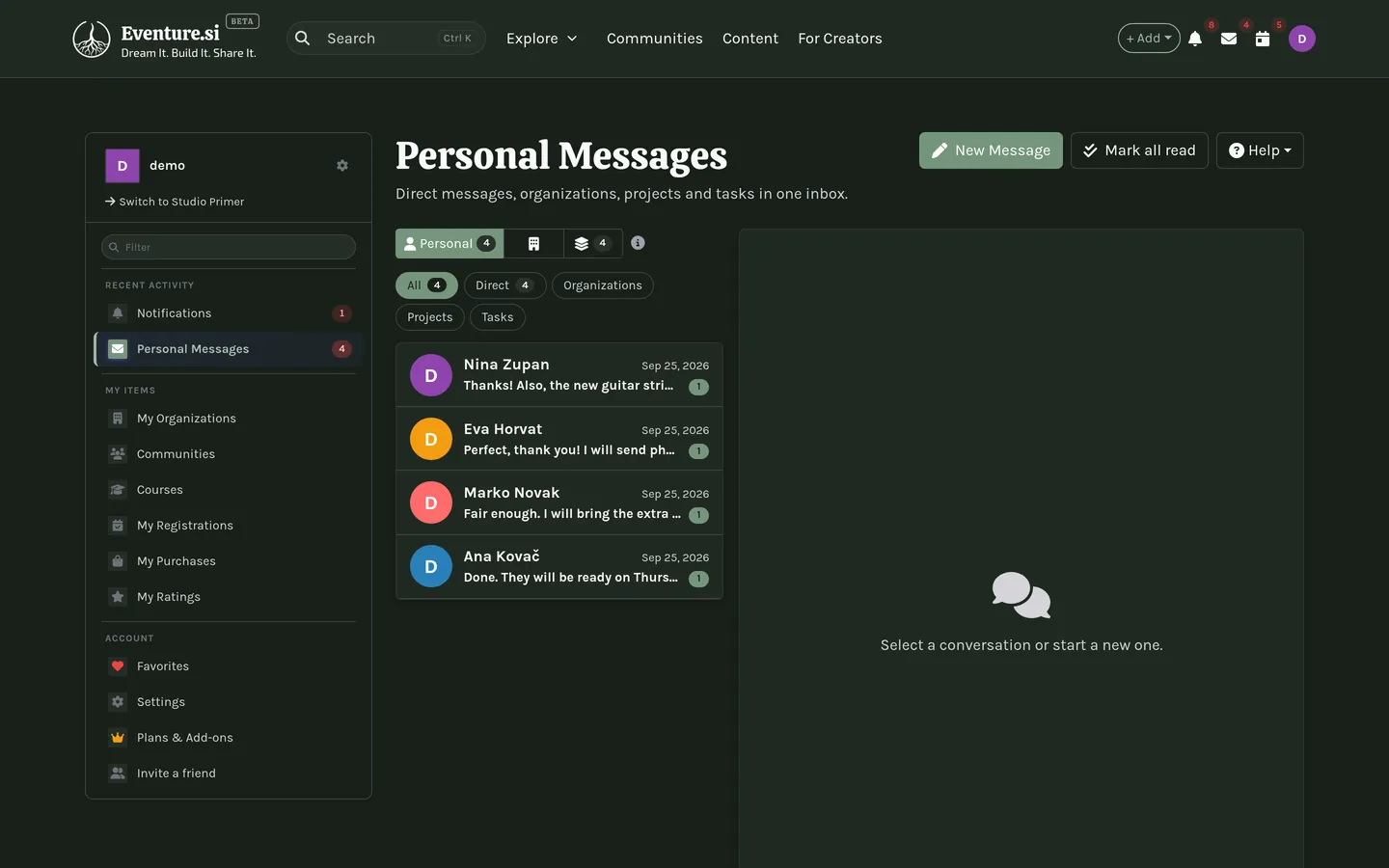Viewport: 1389px width, 868px height.
Task: Select the layers stack tab
Action: pyautogui.click(x=593, y=243)
